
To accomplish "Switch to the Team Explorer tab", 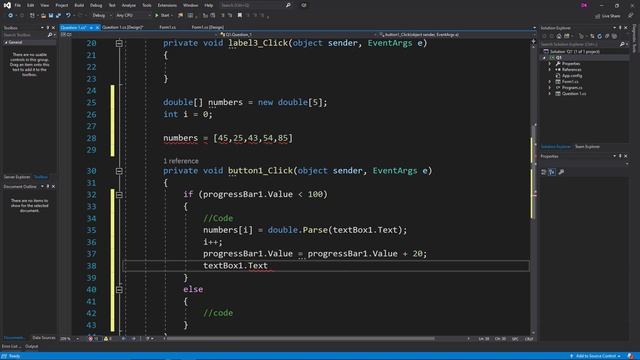I will coord(587,147).
